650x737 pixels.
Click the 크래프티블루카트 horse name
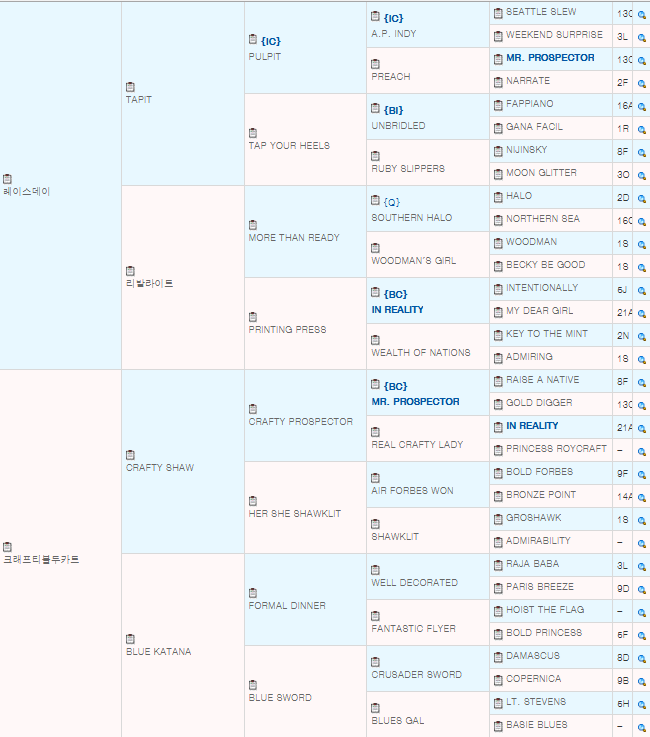[x=41, y=560]
